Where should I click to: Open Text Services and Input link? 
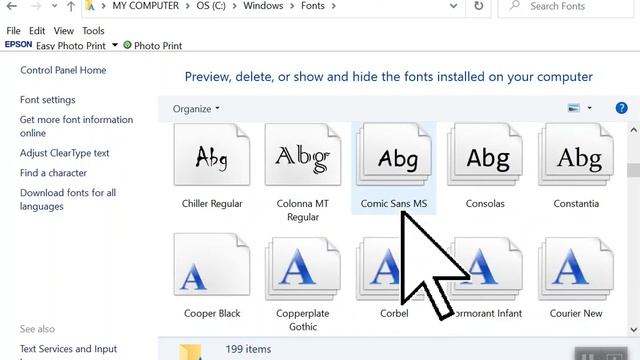(x=69, y=349)
